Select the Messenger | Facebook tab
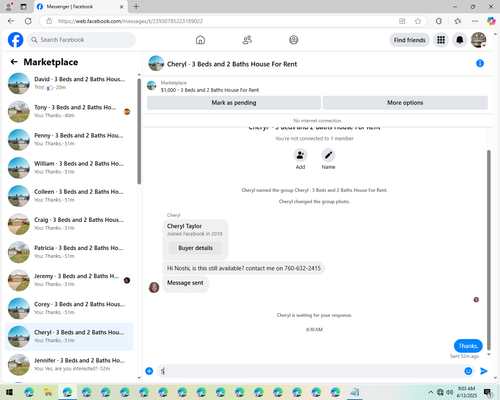This screenshot has height=400, width=500. coord(81,6)
